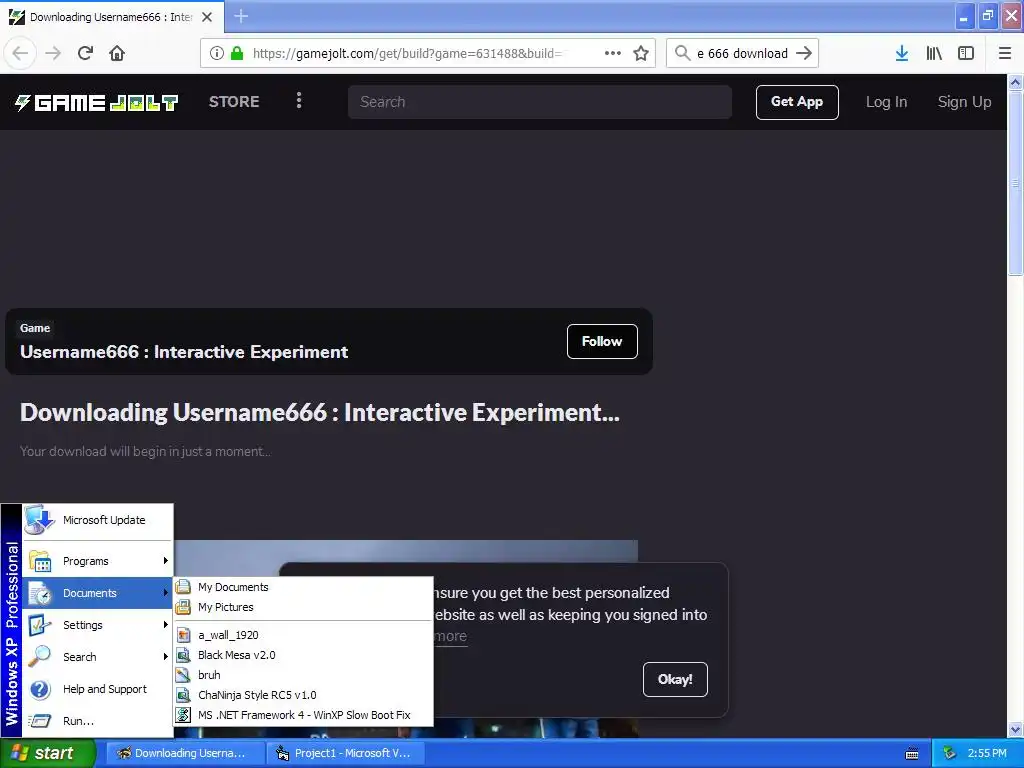Open a new tab with plus button
1024x768 pixels.
[241, 16]
